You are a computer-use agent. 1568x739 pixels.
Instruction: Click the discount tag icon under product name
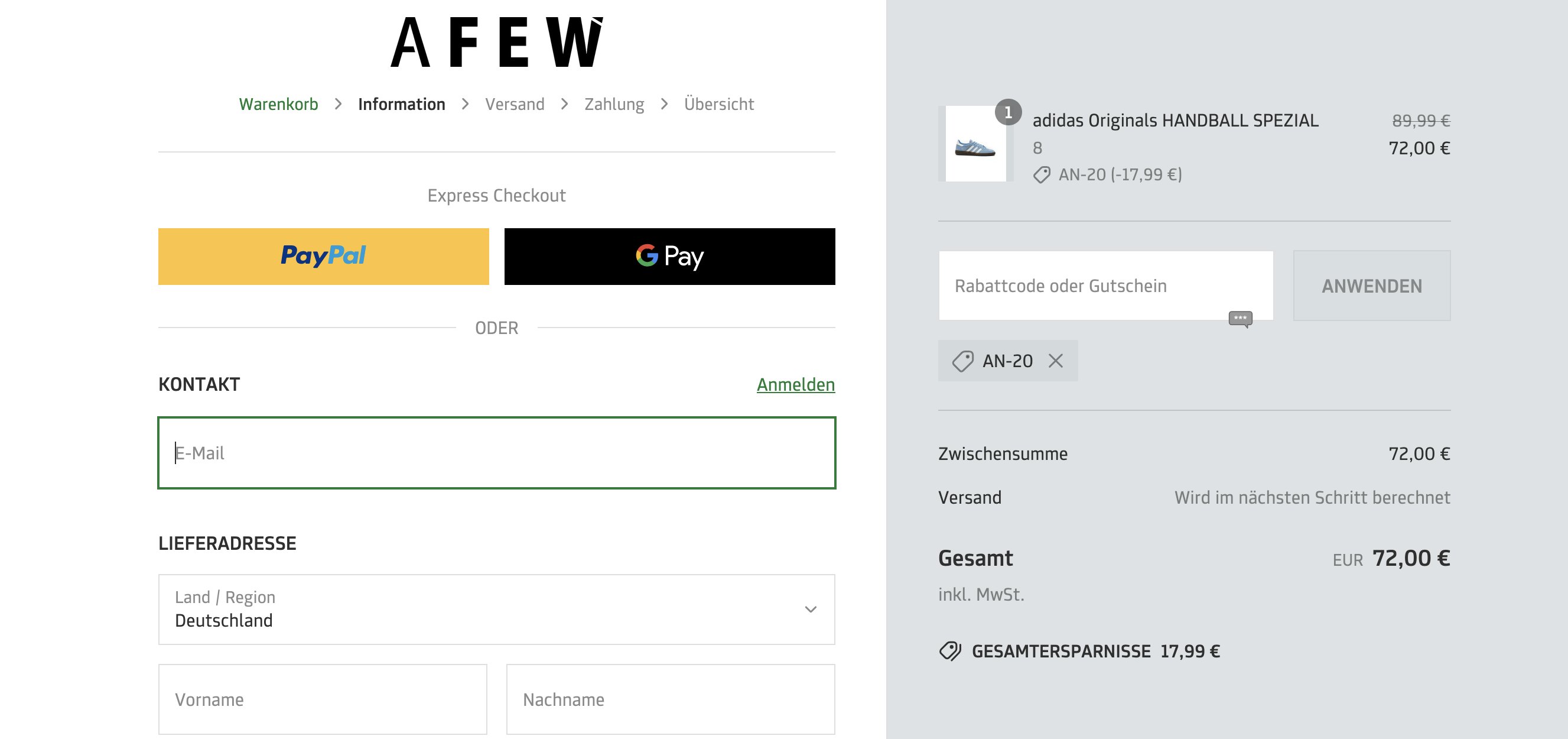click(x=1042, y=175)
